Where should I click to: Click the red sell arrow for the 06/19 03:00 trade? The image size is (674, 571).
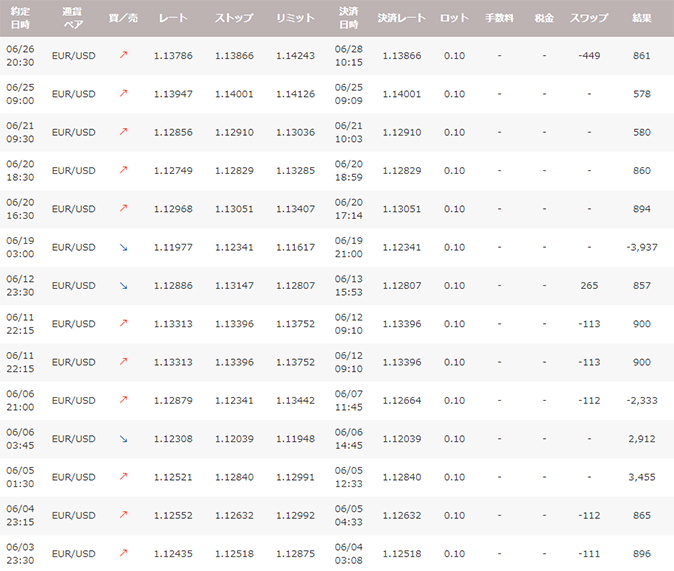point(124,247)
